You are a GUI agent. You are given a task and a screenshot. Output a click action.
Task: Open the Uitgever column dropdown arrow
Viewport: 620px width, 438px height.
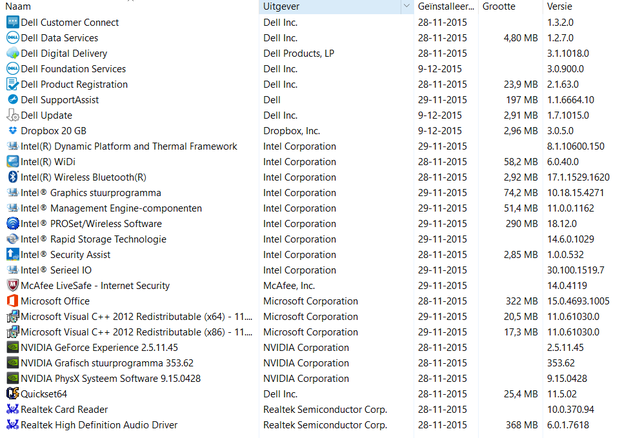(406, 6)
